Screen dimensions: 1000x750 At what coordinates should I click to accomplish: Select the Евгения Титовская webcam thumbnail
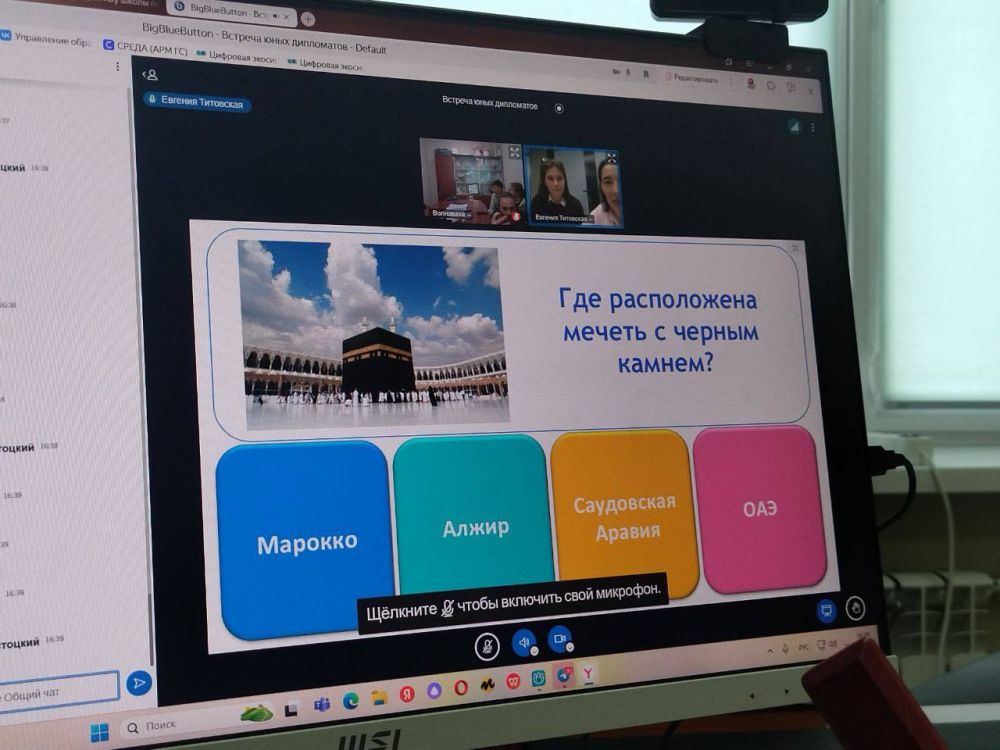click(572, 188)
